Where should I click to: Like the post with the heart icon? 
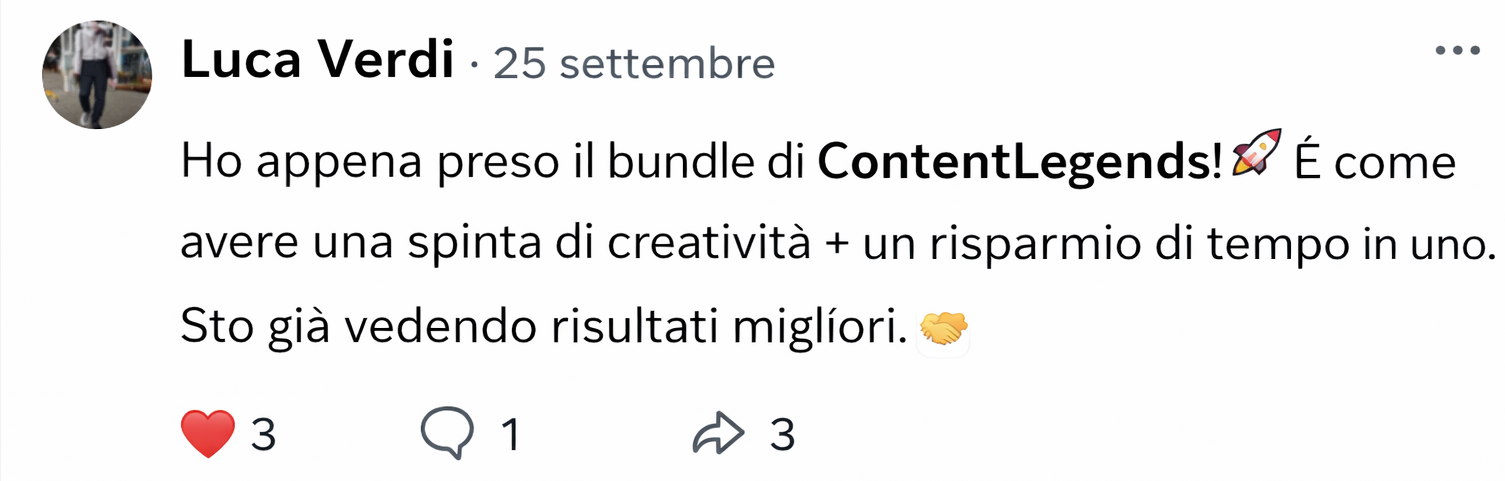pyautogui.click(x=208, y=434)
